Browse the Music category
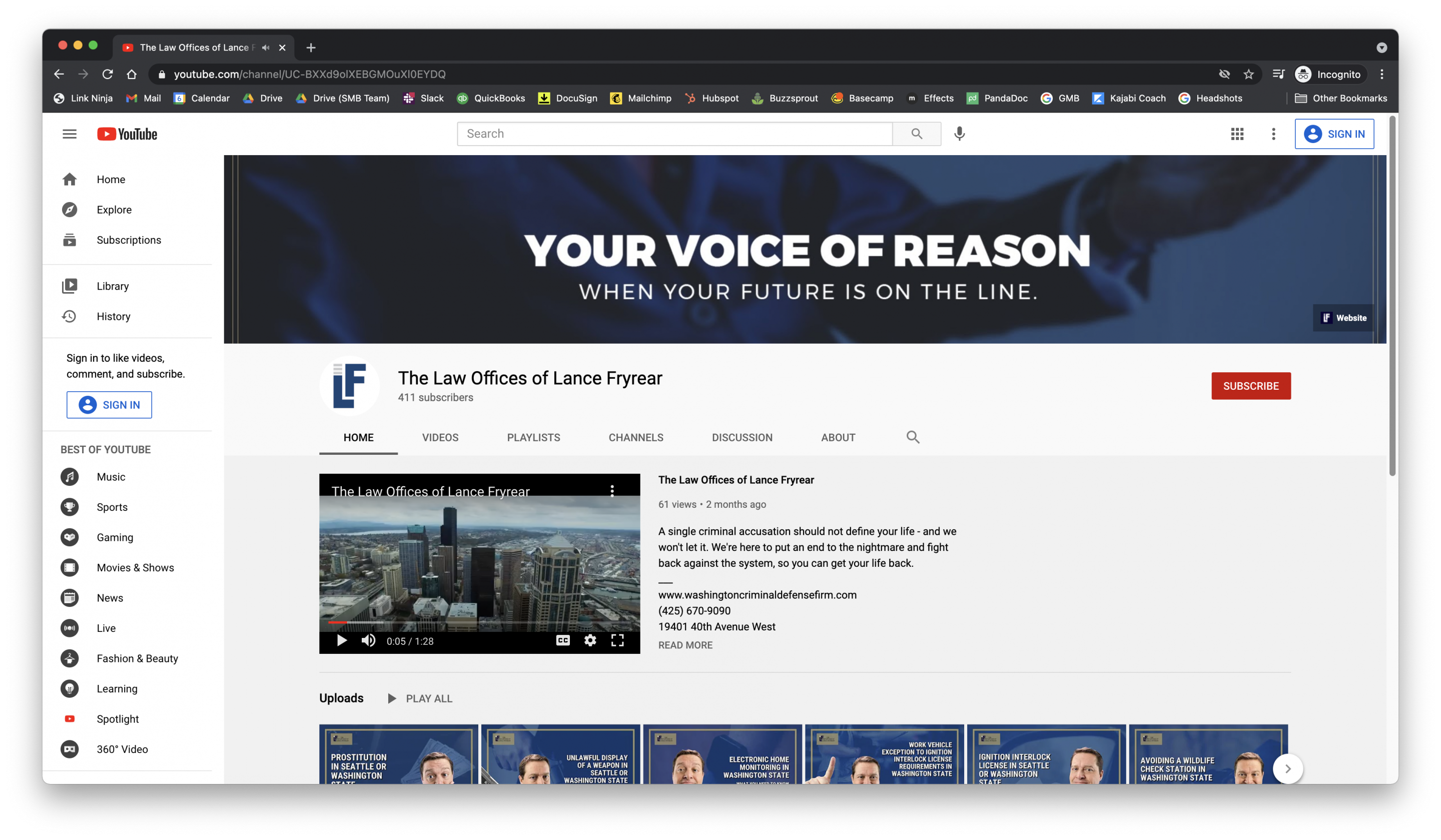This screenshot has height=840, width=1441. (127, 477)
